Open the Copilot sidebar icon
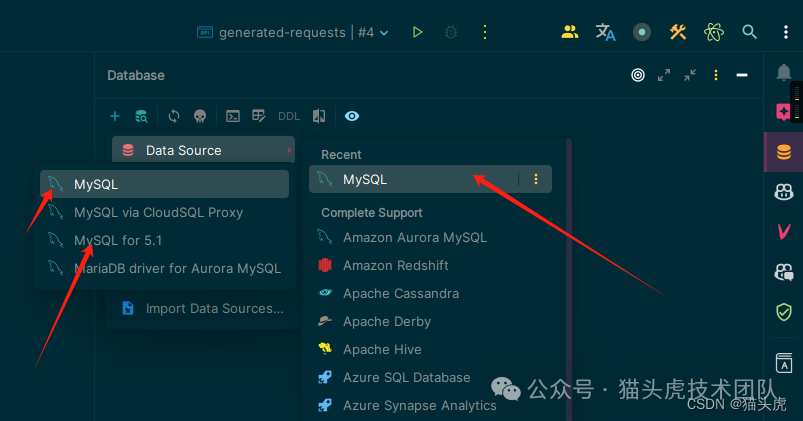 (x=784, y=192)
